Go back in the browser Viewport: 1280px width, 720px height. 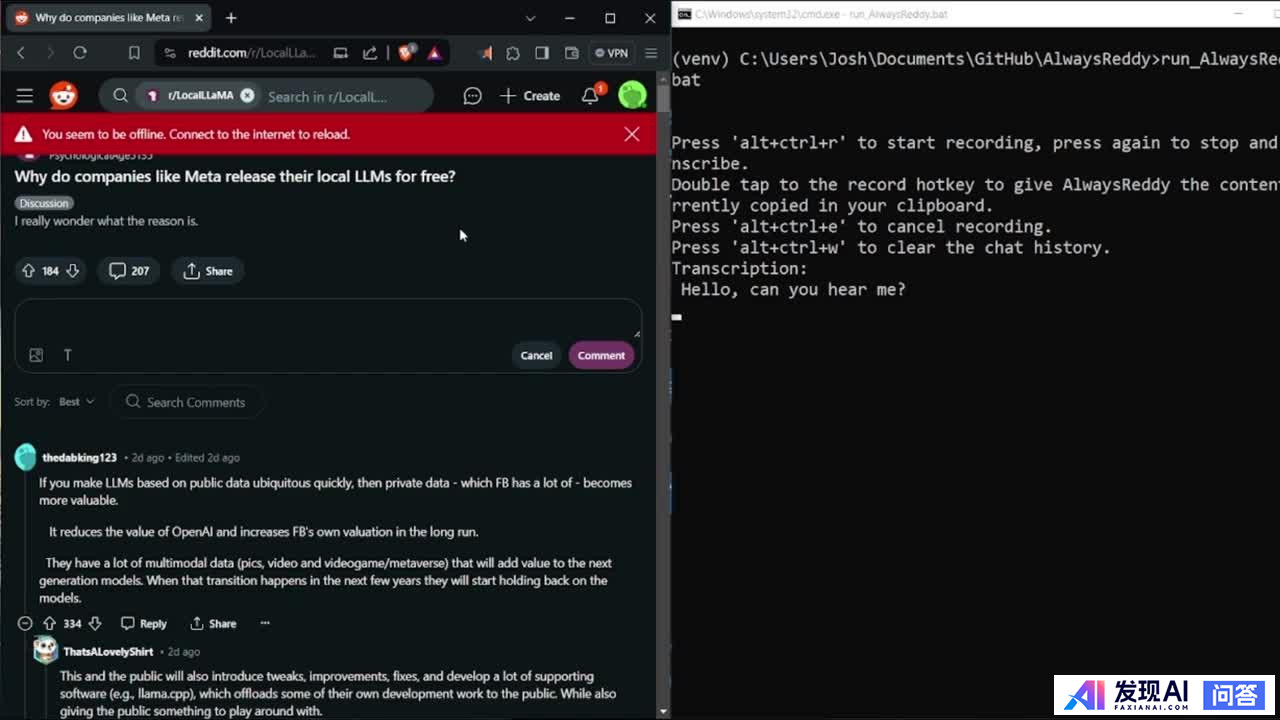[x=21, y=53]
